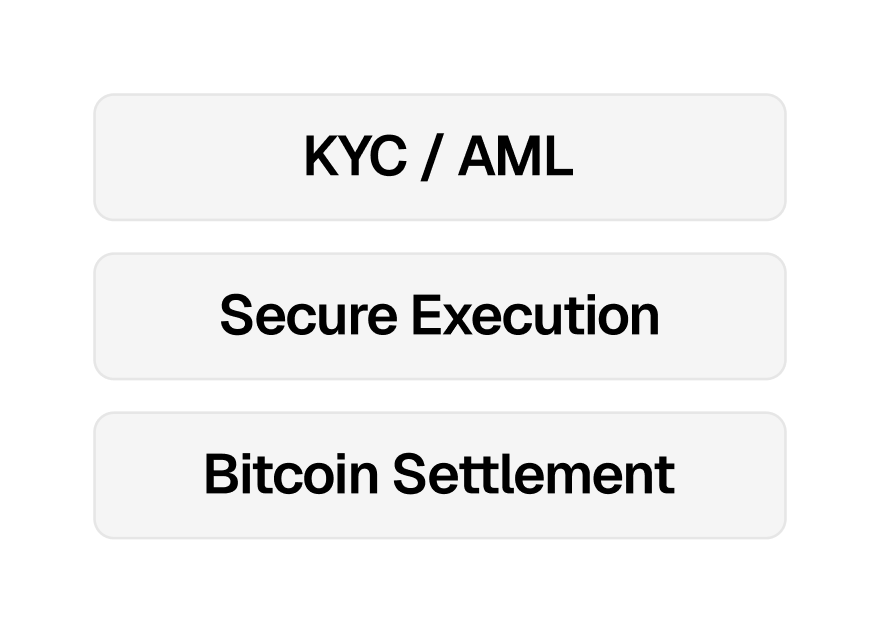The image size is (880, 633).
Task: Activate the last pill labeled Bitcoin Settlement
Action: point(439,475)
